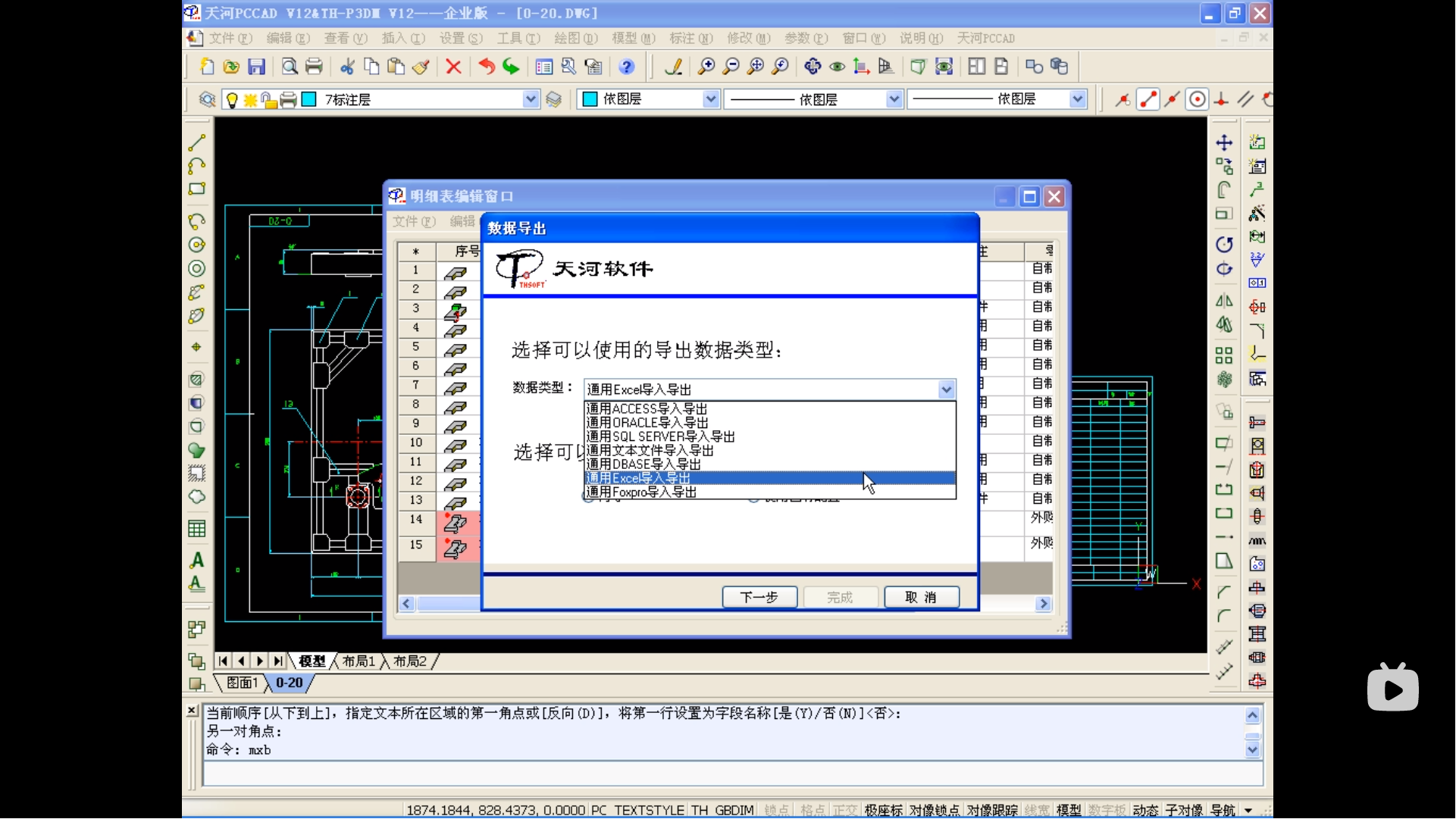Click the Undo arrow icon
Viewport: 1456px width, 819px height.
coord(487,67)
